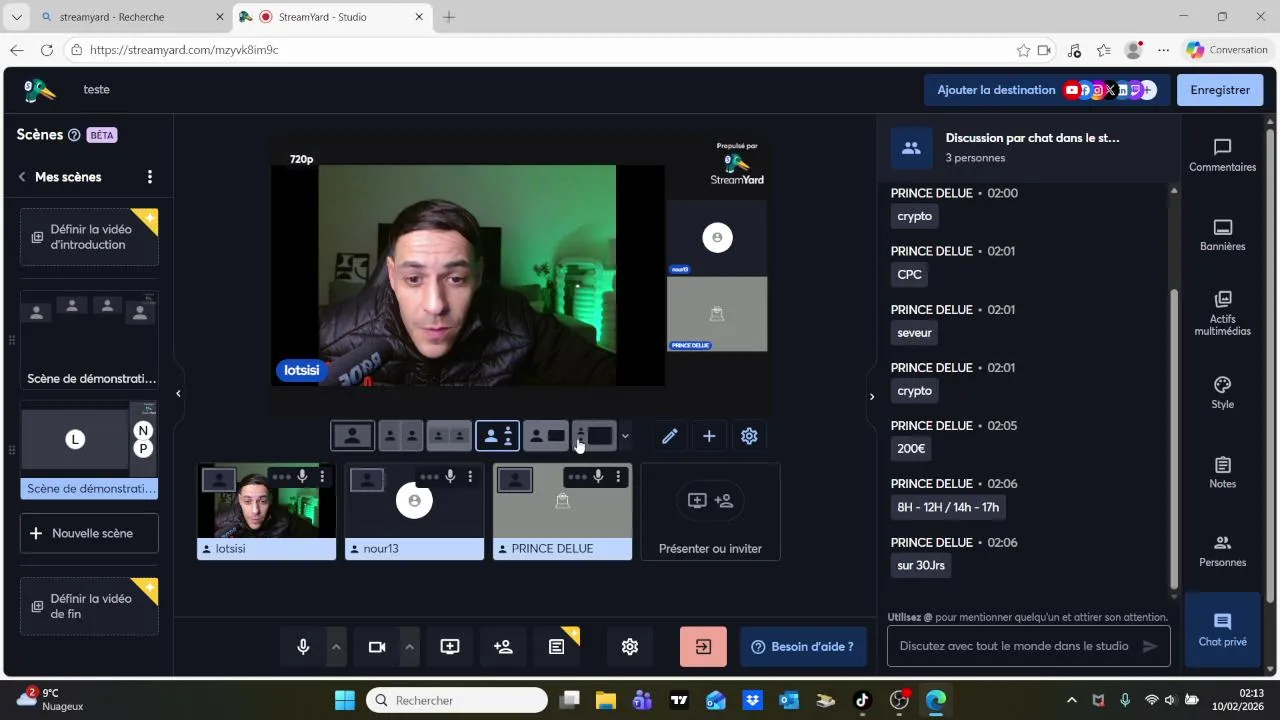Click Nouvelle scène button

(89, 533)
